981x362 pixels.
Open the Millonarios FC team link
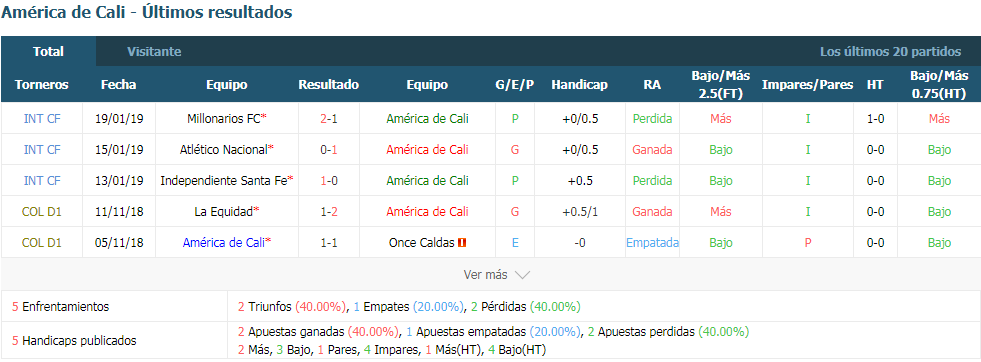[x=223, y=118]
